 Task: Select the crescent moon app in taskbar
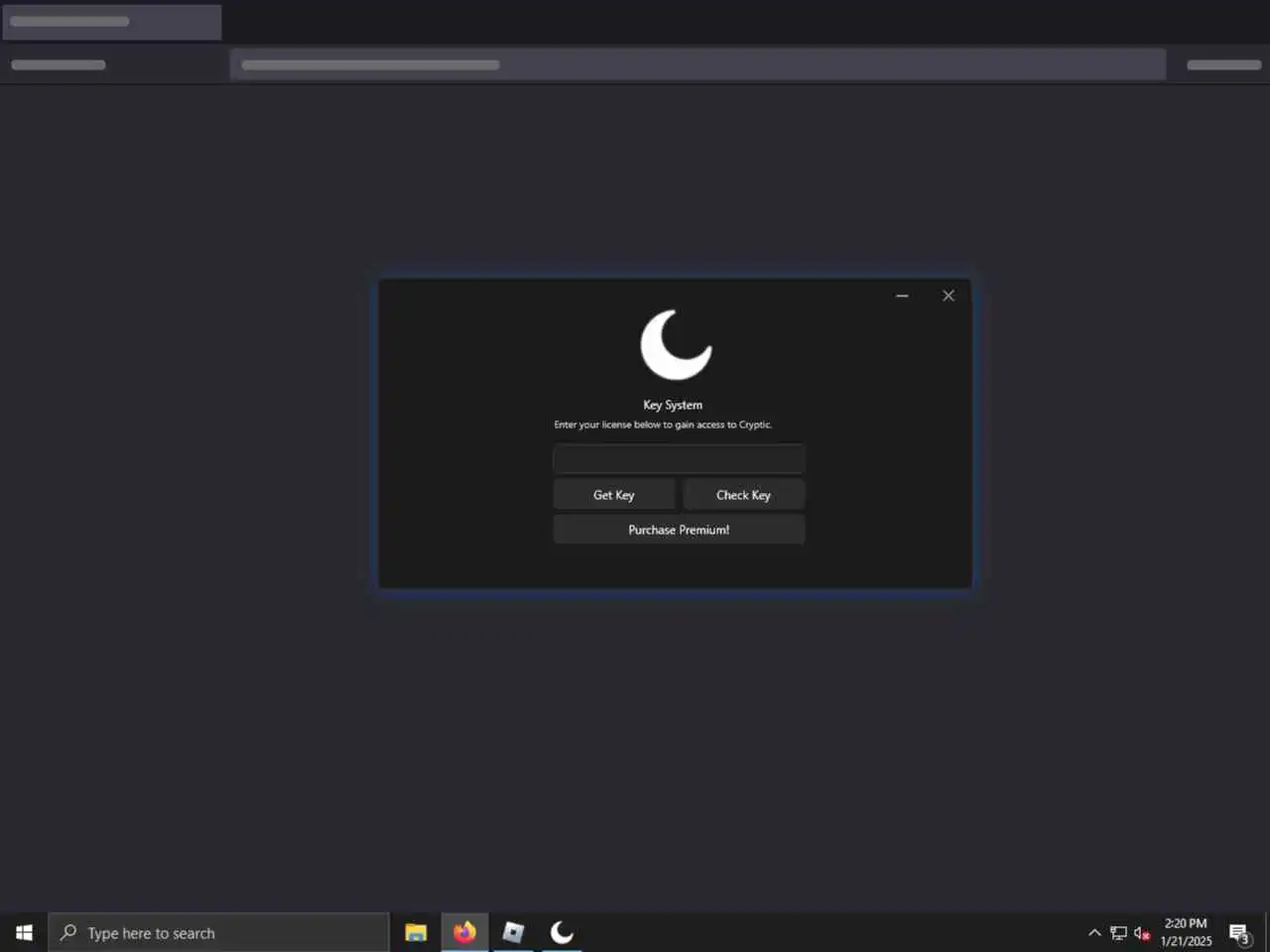coord(562,932)
